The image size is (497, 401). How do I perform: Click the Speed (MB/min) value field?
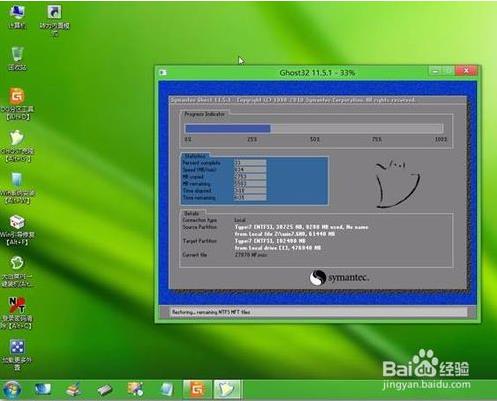click(x=250, y=170)
